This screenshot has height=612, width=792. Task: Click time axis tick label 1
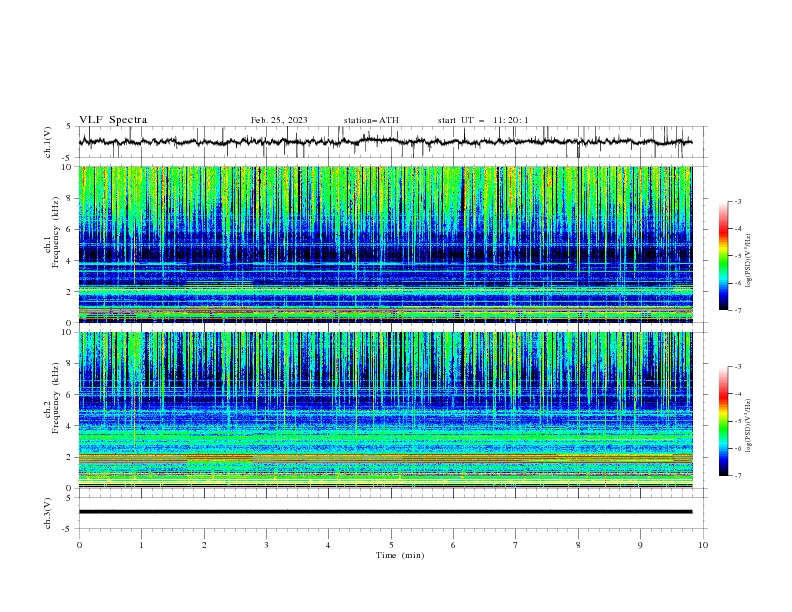click(141, 545)
